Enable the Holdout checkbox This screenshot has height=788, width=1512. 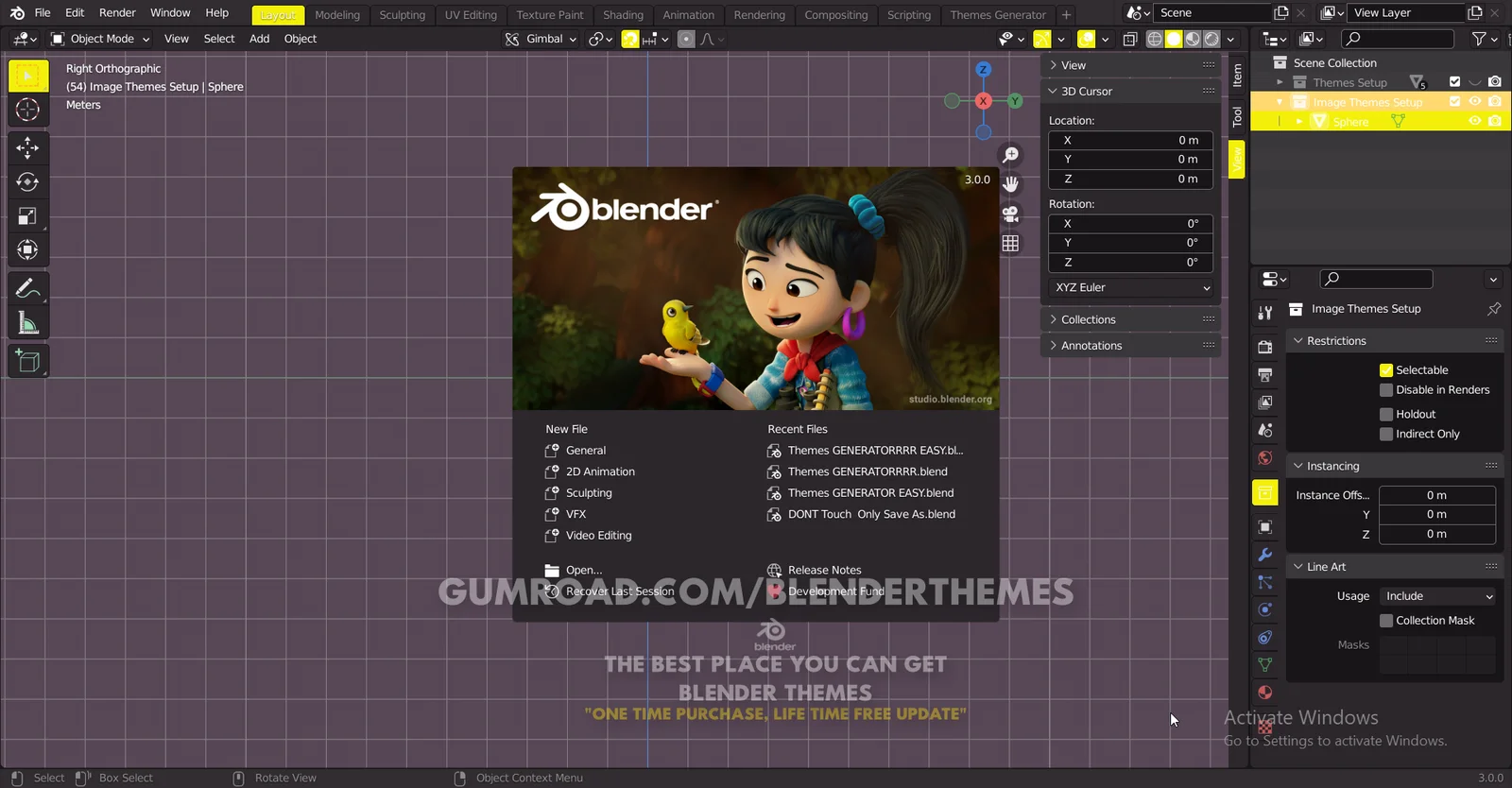coord(1386,414)
